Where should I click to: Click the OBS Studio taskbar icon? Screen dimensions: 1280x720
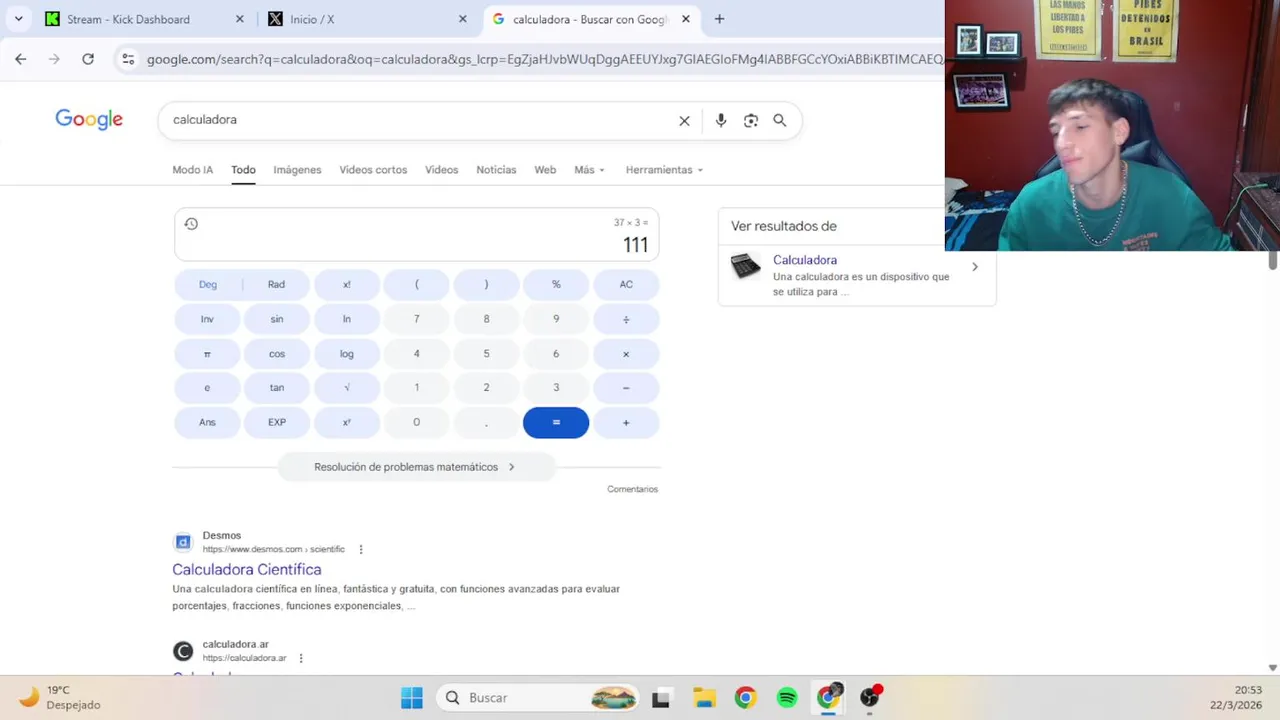click(870, 697)
